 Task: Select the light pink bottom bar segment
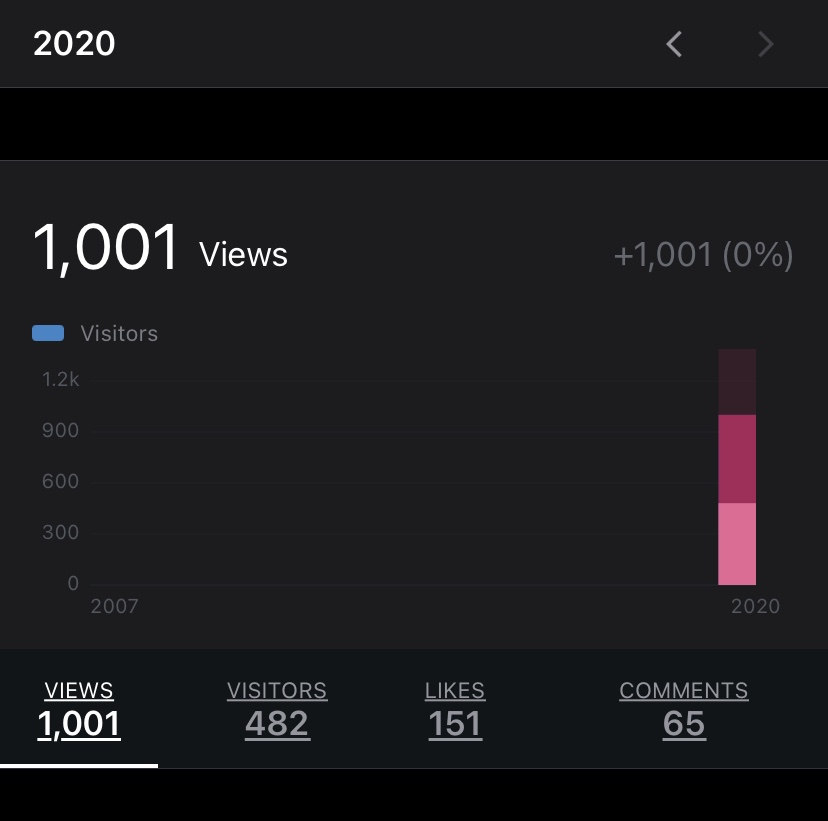tap(737, 543)
